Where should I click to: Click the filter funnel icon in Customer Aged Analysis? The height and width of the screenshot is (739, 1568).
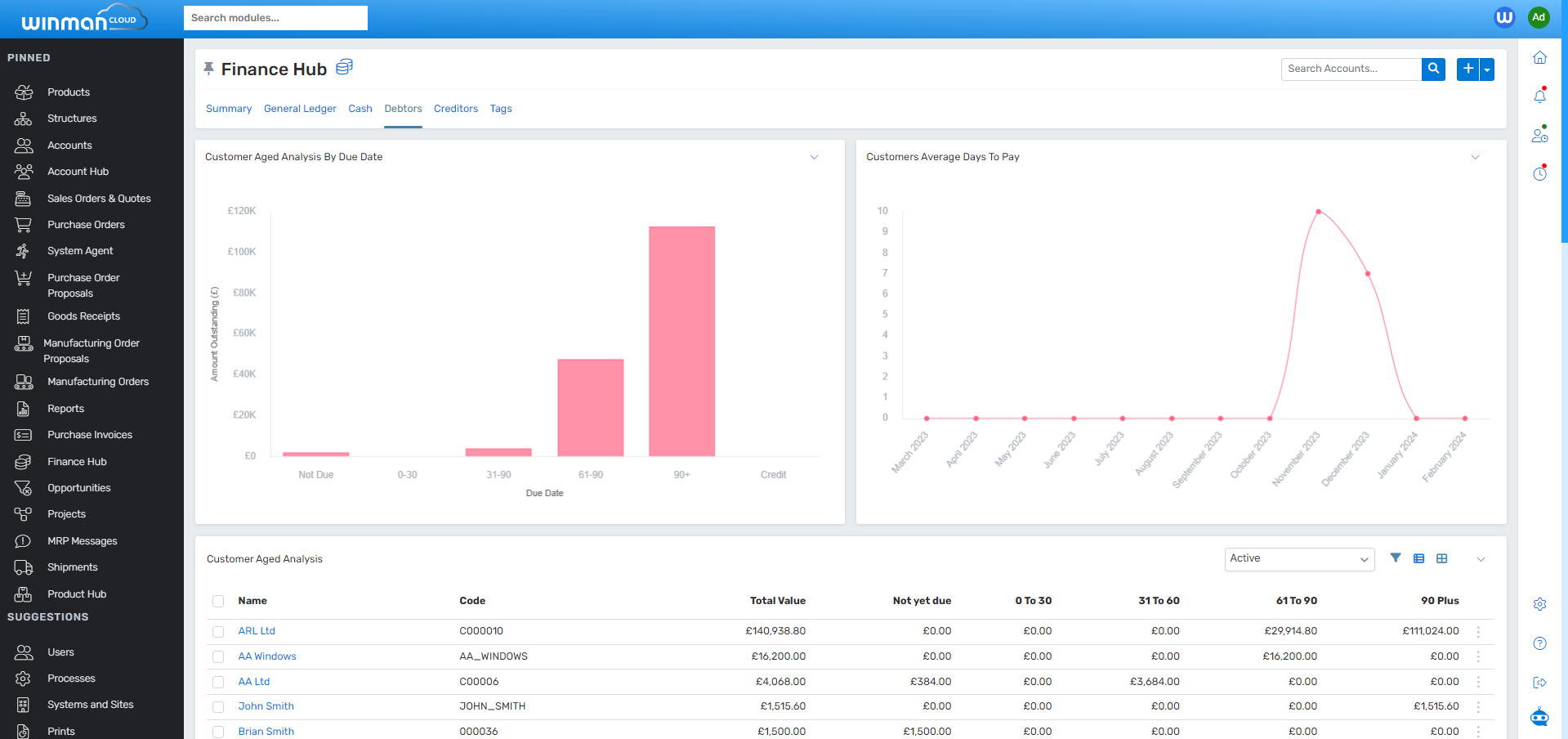[x=1396, y=558]
